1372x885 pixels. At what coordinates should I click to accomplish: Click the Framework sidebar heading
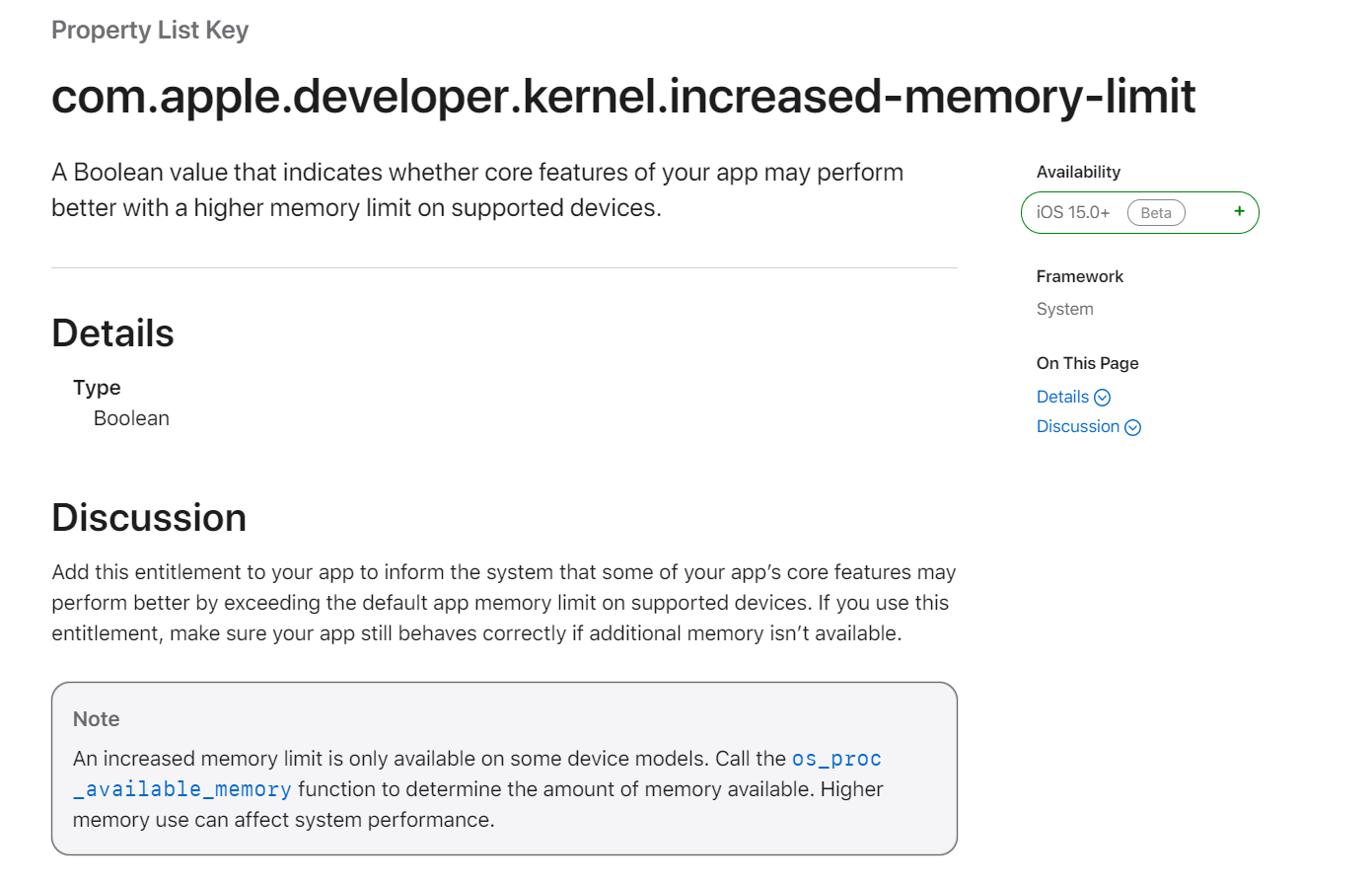pos(1079,276)
